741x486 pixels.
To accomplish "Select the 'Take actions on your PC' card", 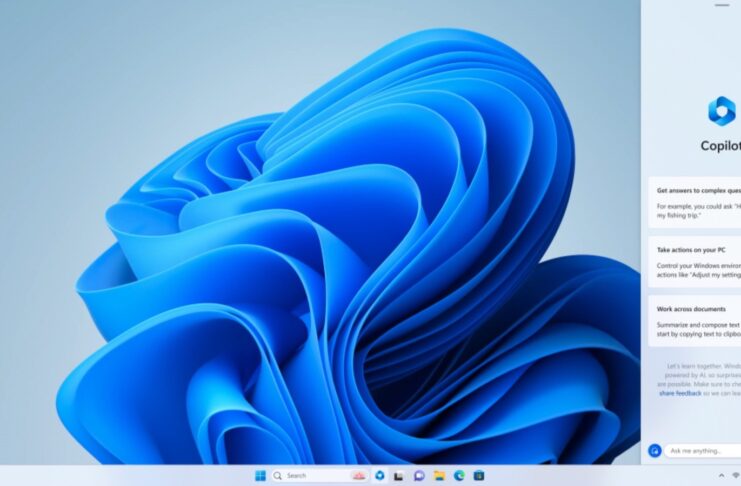I will (695, 262).
